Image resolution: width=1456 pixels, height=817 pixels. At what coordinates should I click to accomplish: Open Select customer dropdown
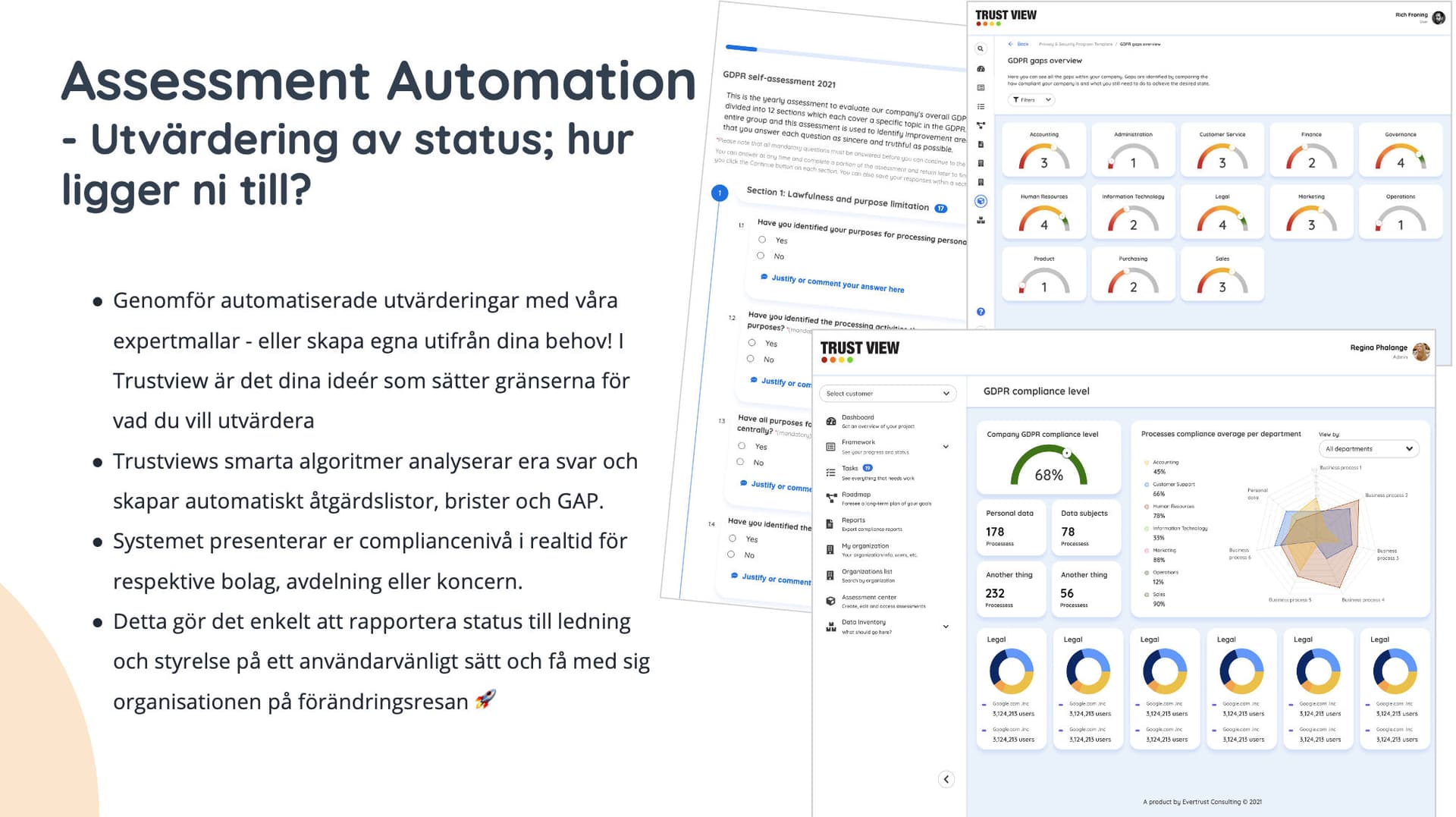click(x=887, y=394)
